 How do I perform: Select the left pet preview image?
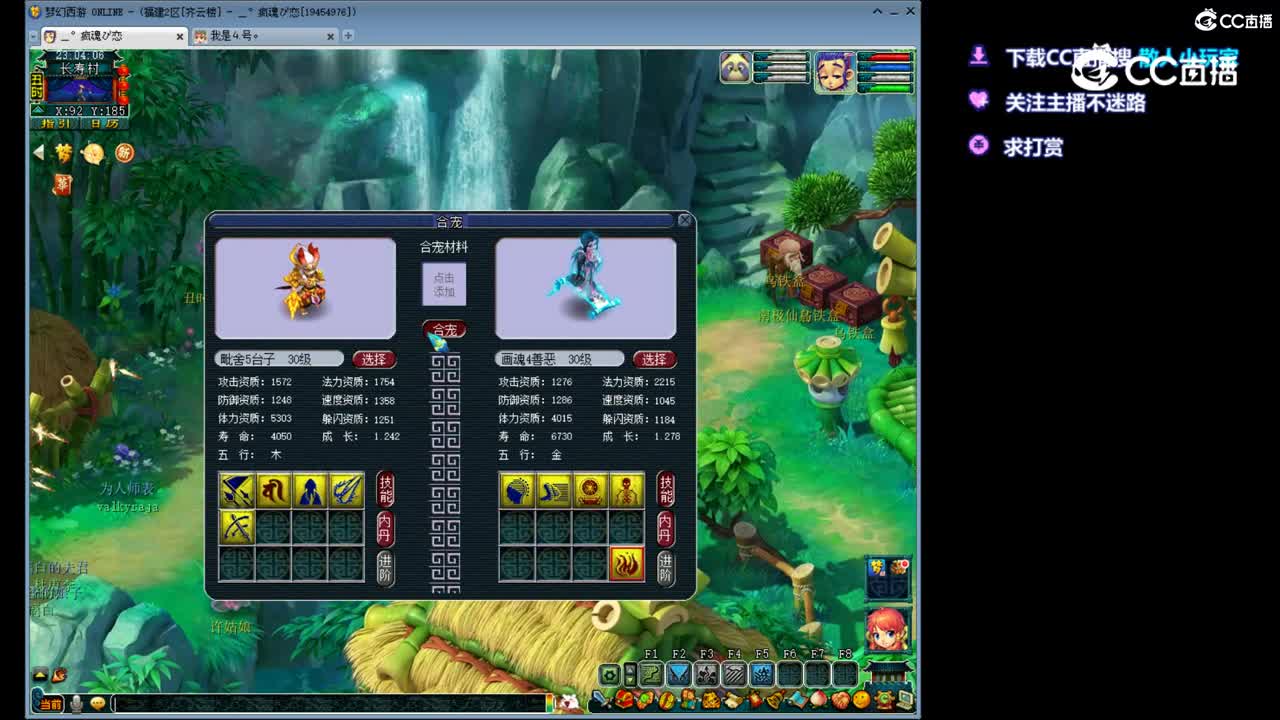coord(305,288)
